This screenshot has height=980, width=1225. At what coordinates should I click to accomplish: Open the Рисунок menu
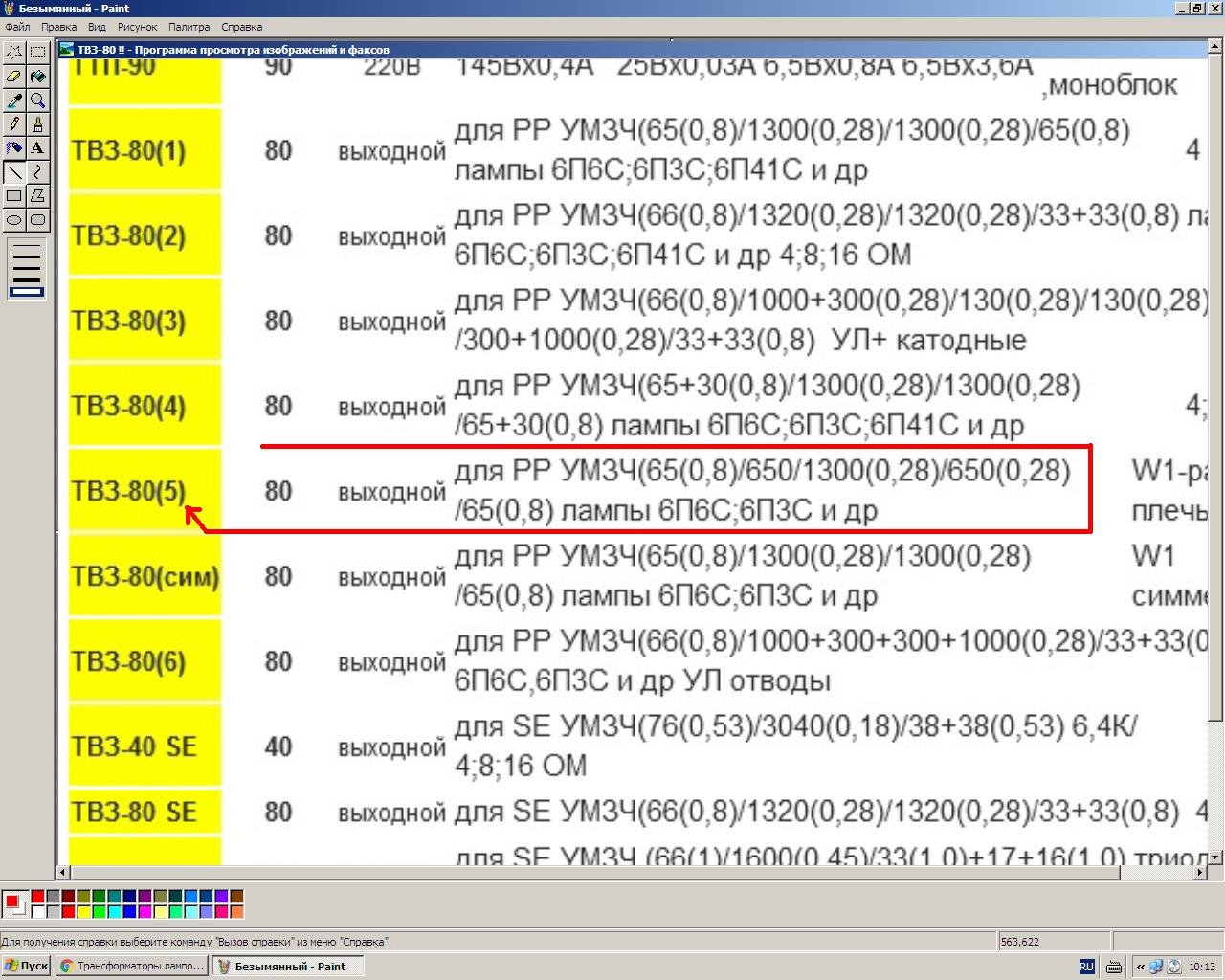pyautogui.click(x=137, y=27)
